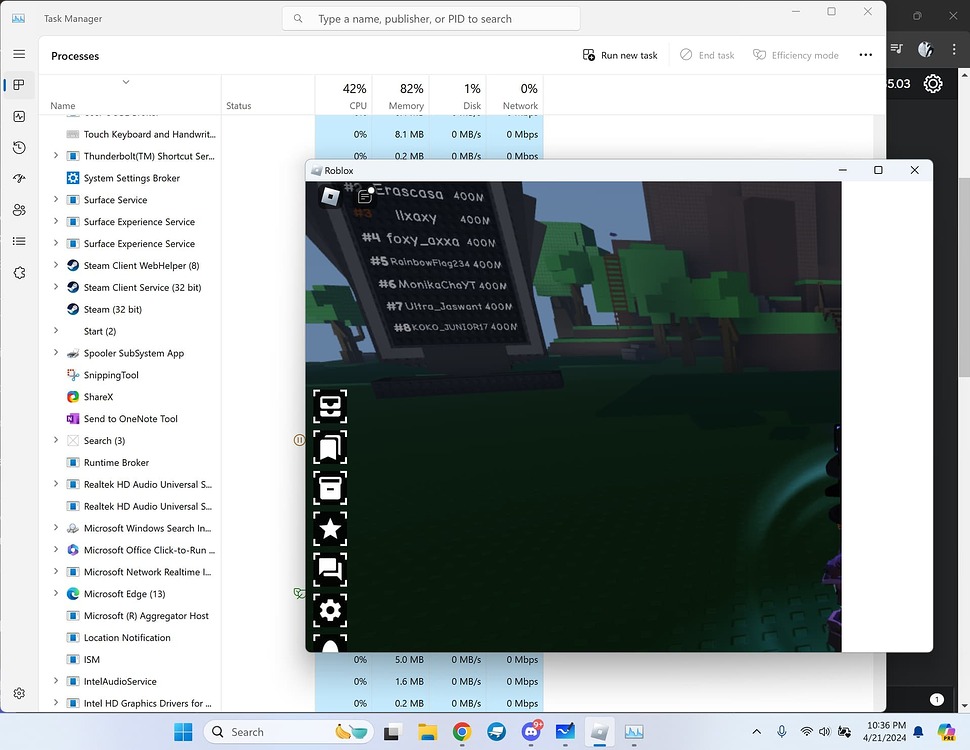Collapse the Search (3) process group
The width and height of the screenshot is (970, 750).
point(54,440)
